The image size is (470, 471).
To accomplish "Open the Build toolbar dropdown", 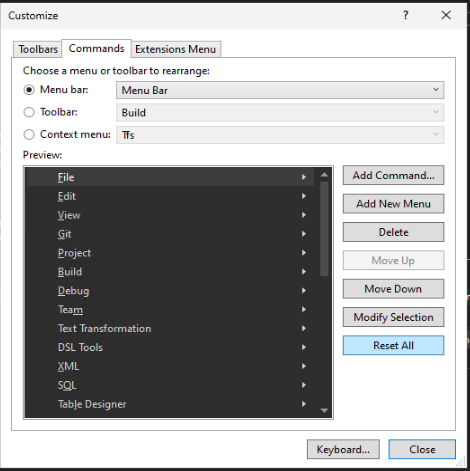I will click(x=280, y=112).
